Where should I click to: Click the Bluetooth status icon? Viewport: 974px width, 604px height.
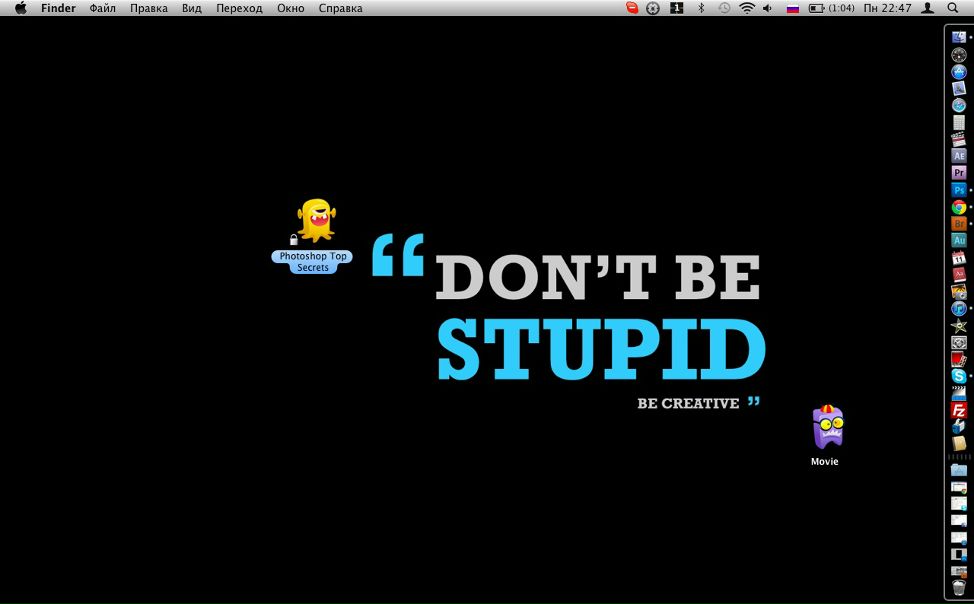[701, 8]
